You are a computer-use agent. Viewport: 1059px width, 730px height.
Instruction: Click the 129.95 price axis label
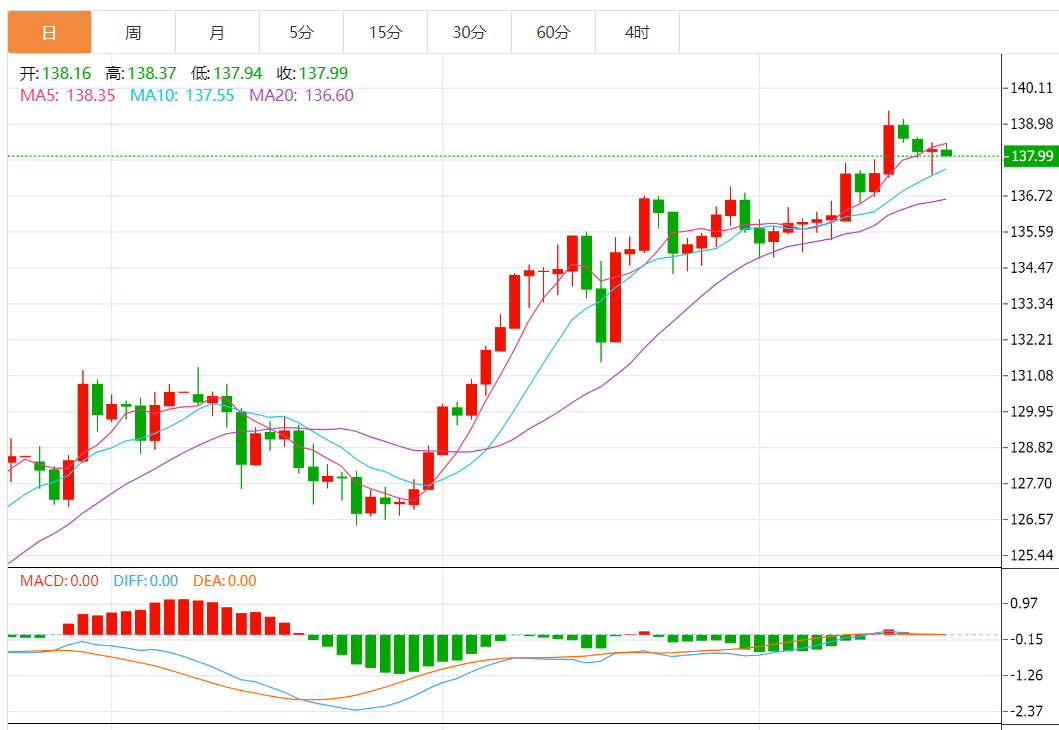point(1031,411)
